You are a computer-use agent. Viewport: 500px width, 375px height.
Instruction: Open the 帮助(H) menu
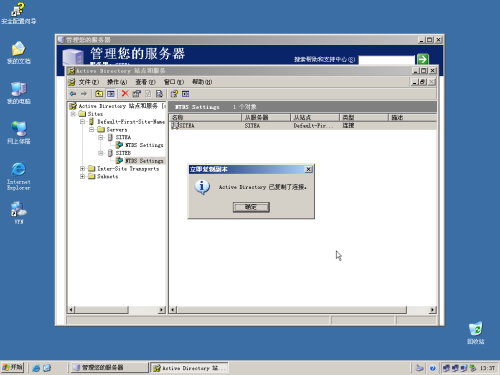point(202,82)
